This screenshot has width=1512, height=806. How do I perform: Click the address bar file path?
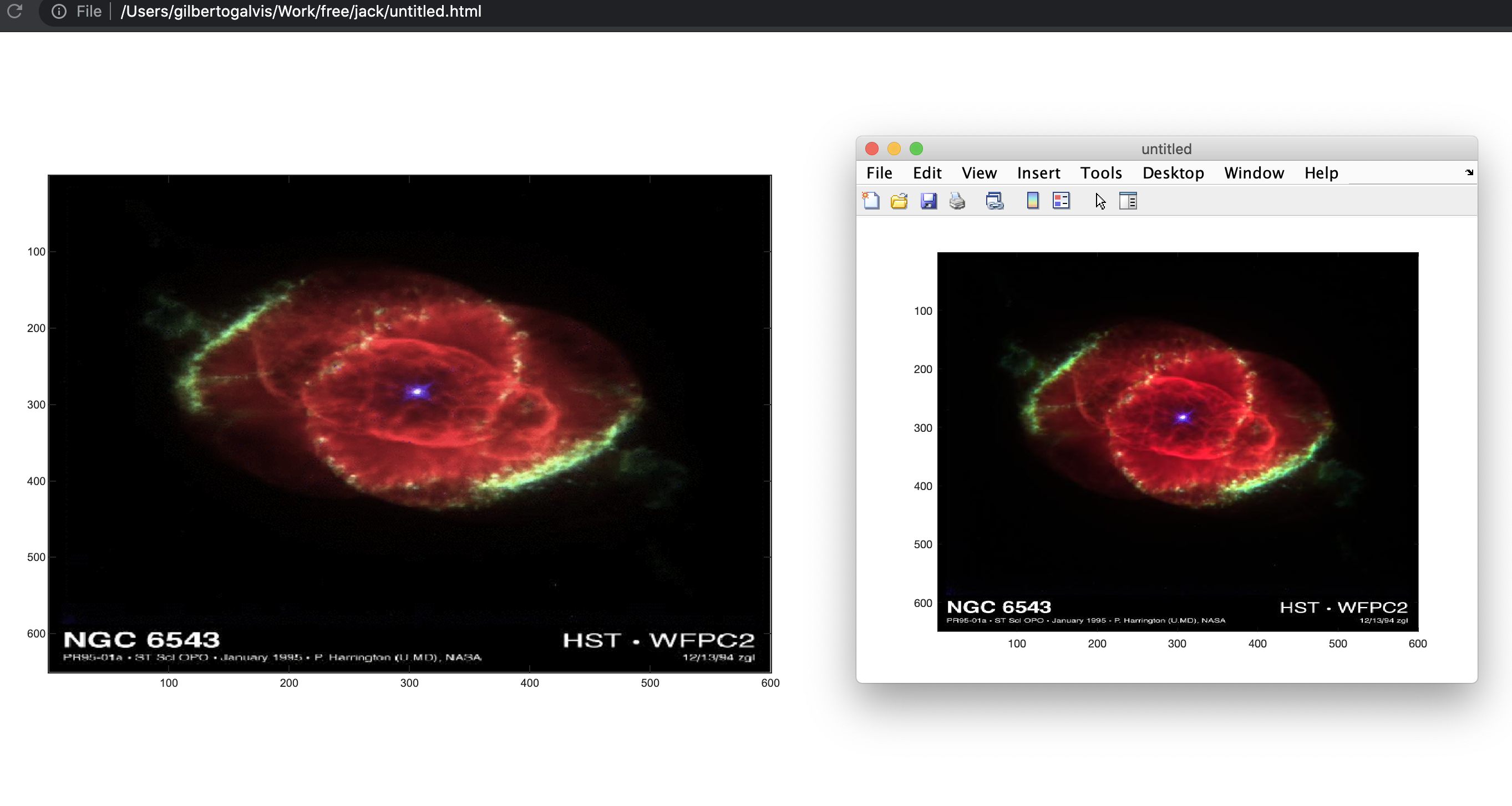[x=301, y=11]
